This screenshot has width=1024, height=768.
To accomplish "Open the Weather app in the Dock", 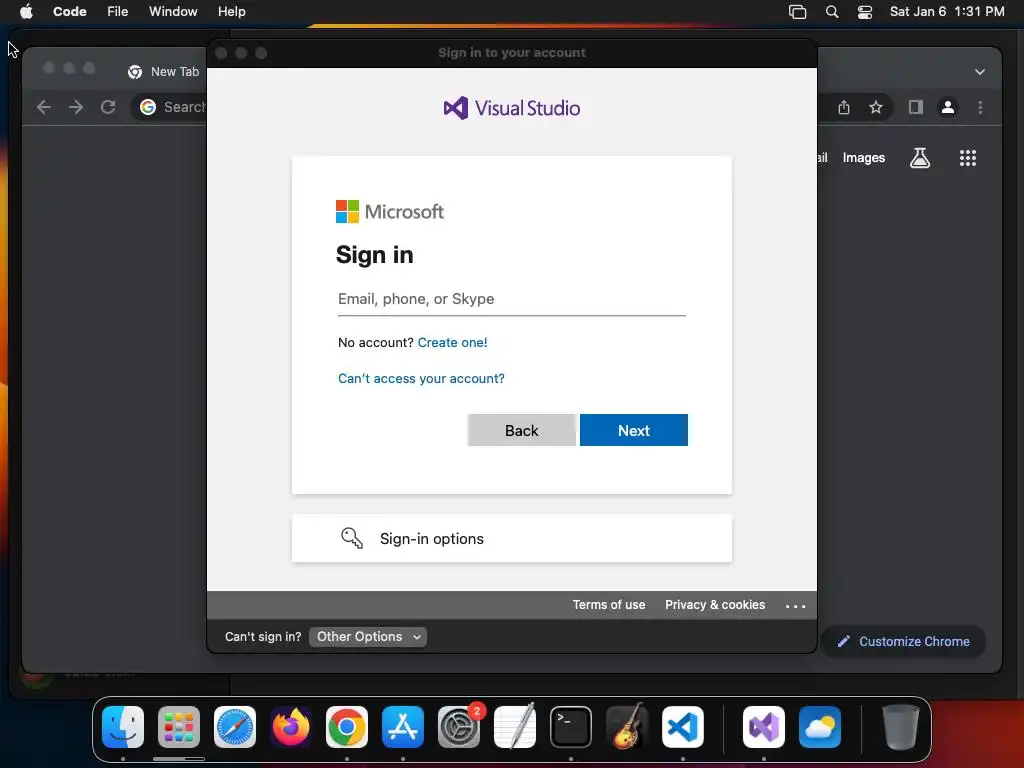I will click(x=820, y=727).
